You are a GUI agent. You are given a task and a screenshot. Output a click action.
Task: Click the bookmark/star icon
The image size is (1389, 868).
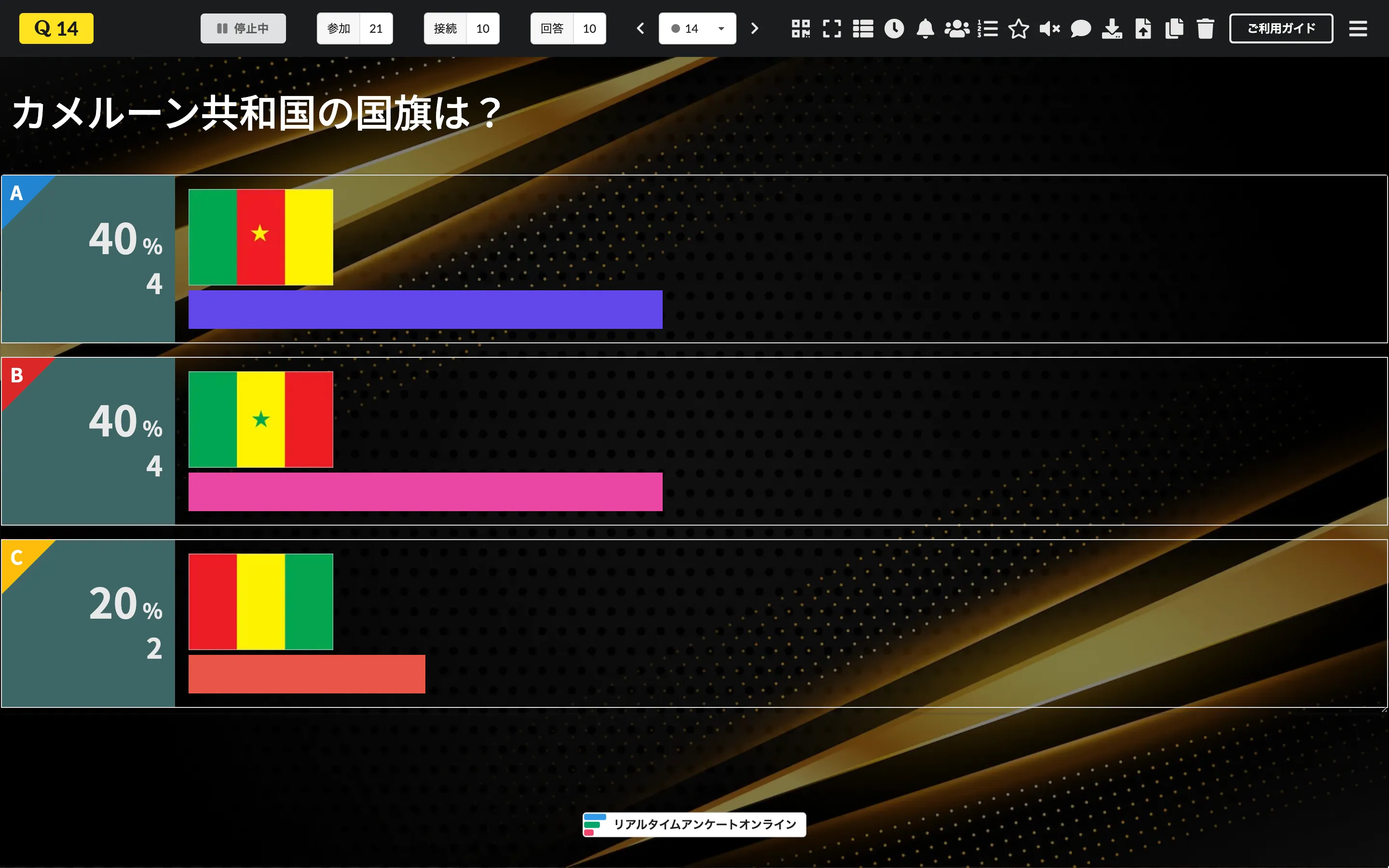pyautogui.click(x=1018, y=28)
